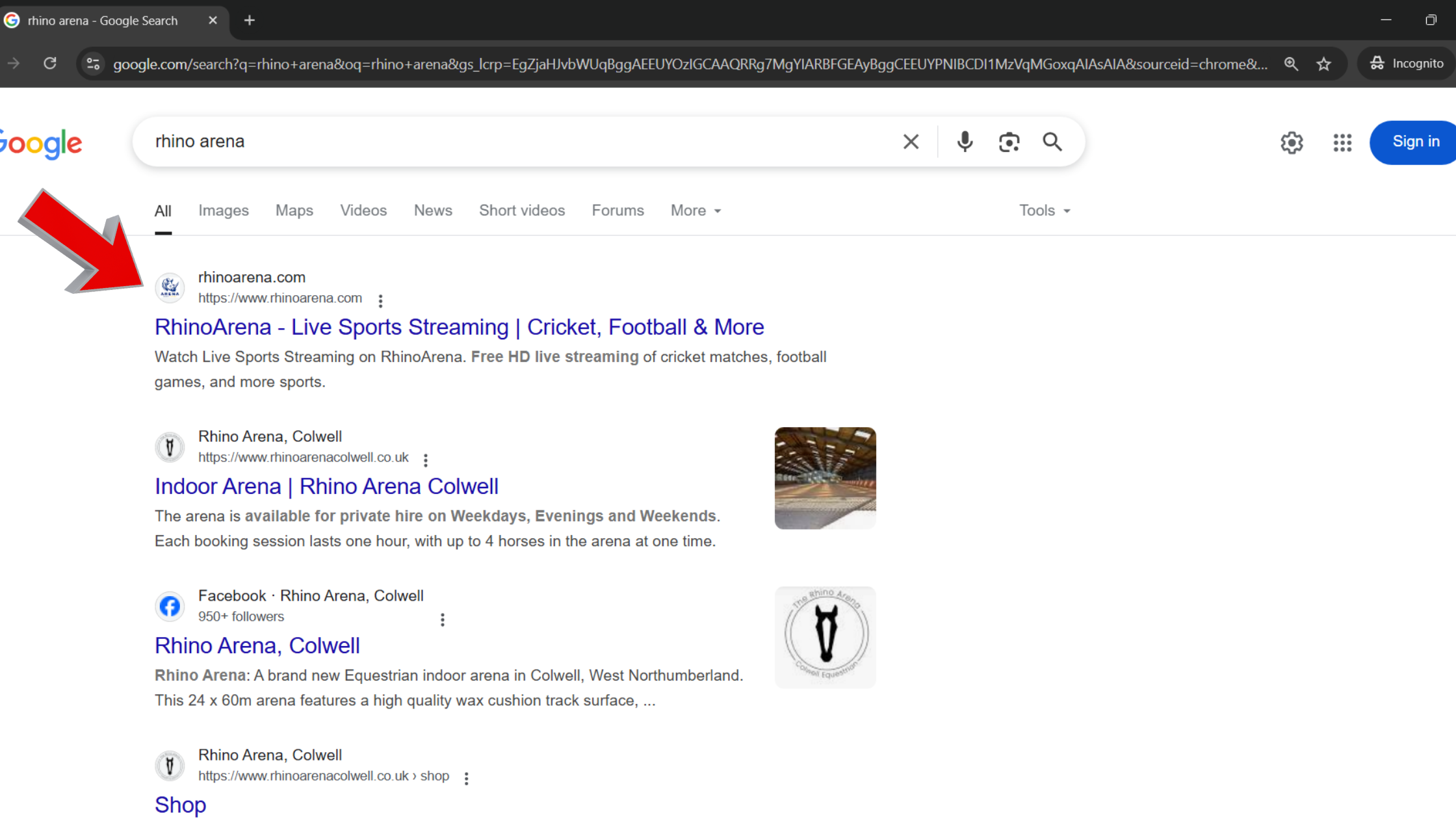Click the forward navigation arrow
Screen dimensions: 1456x819
pos(14,63)
